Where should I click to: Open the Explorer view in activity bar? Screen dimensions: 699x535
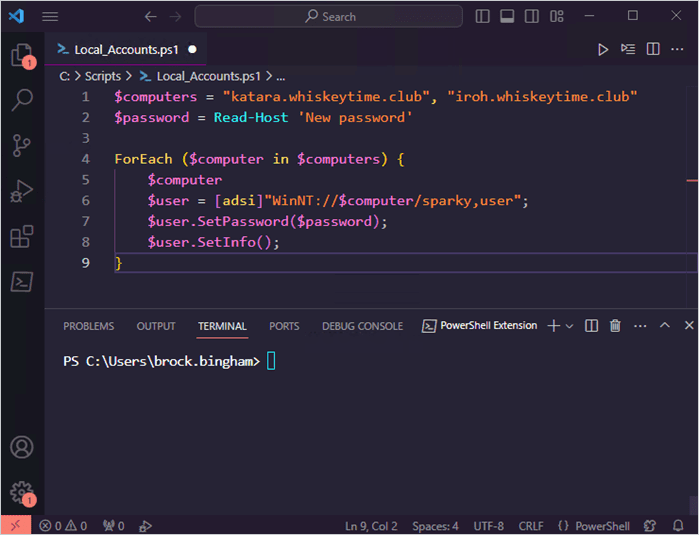click(x=22, y=55)
